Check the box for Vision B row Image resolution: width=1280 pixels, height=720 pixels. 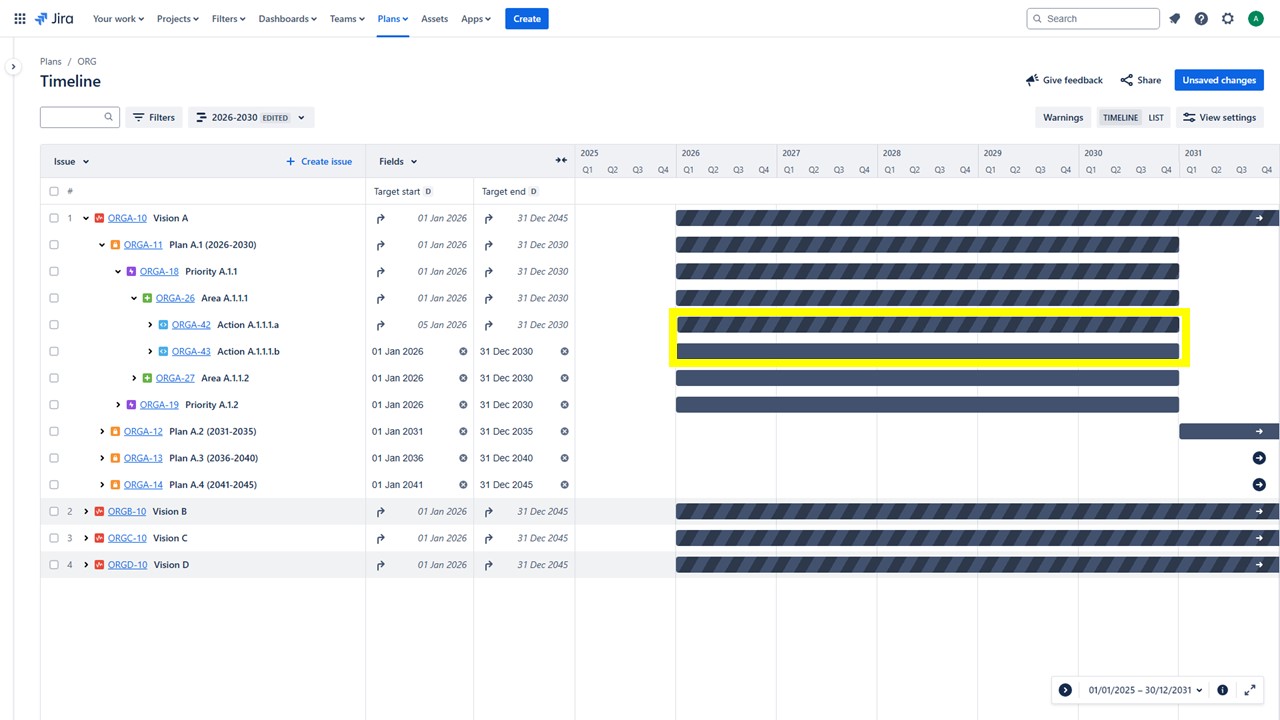pyautogui.click(x=54, y=512)
